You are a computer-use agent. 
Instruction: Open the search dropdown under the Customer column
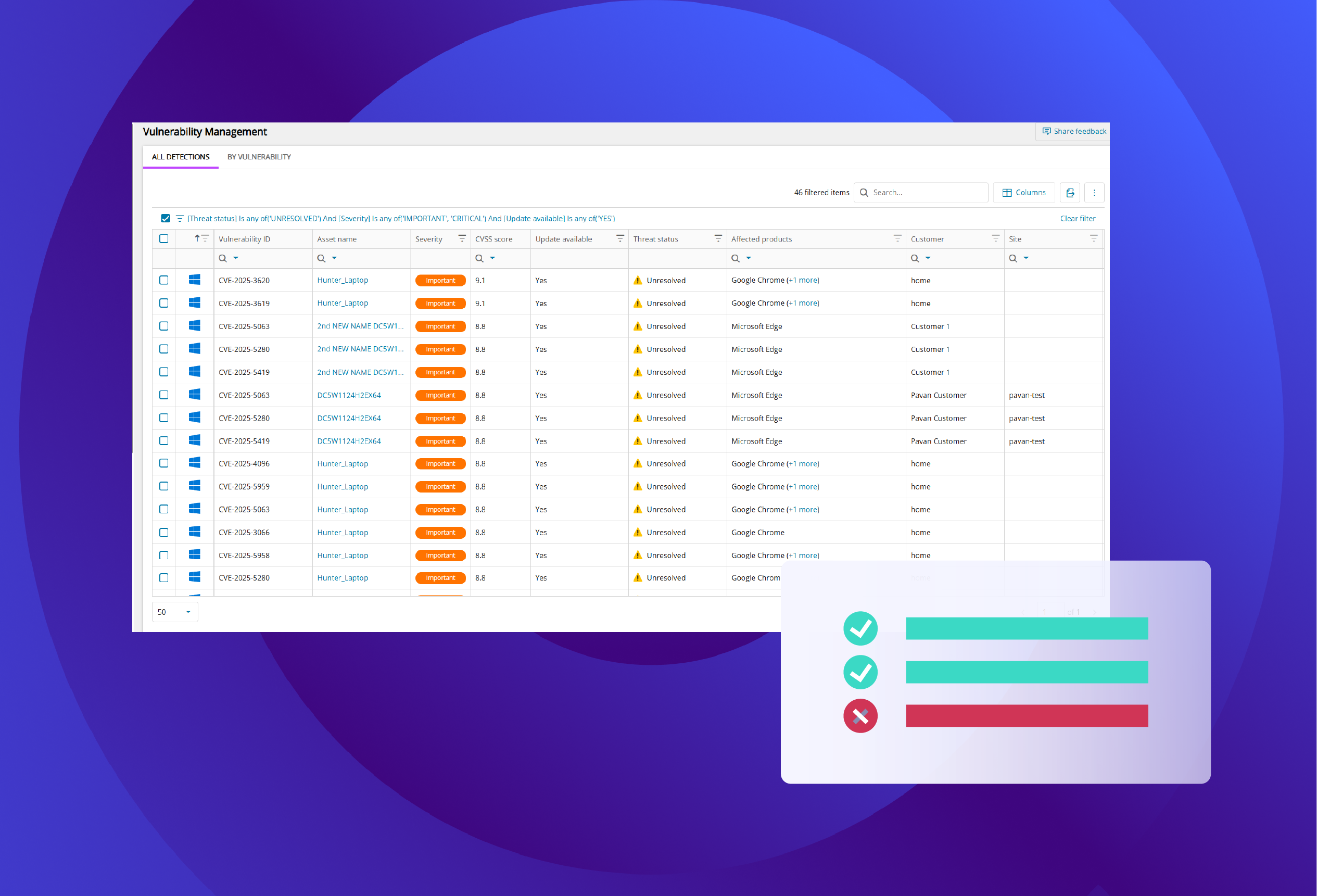[920, 258]
